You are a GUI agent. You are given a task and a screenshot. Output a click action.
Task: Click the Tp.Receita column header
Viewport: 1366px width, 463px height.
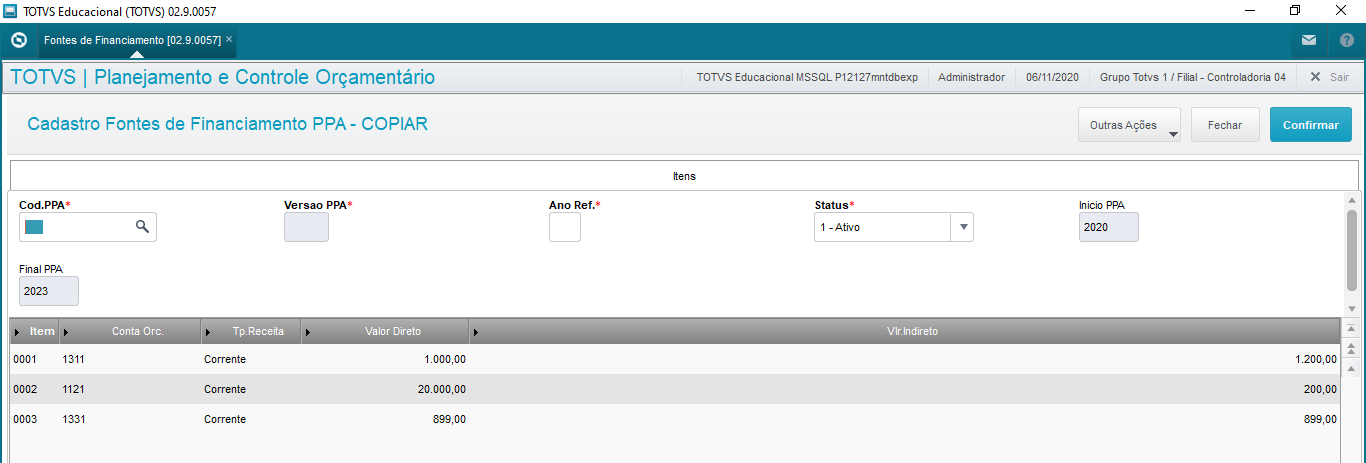click(x=251, y=331)
